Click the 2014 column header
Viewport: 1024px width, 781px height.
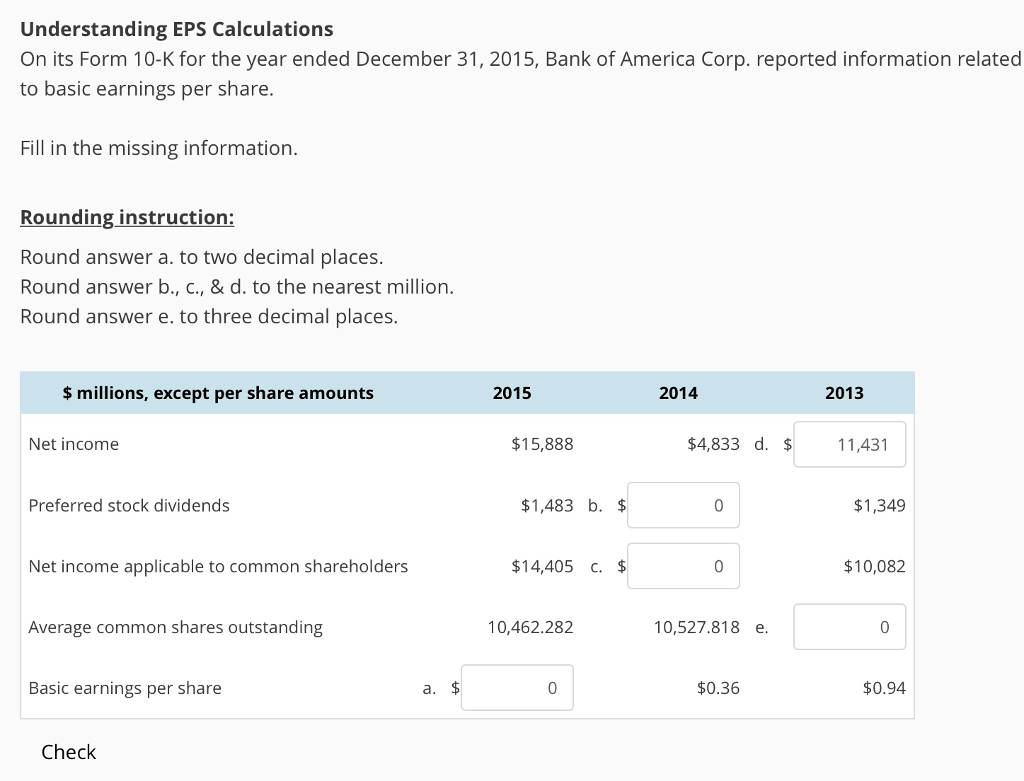[678, 392]
